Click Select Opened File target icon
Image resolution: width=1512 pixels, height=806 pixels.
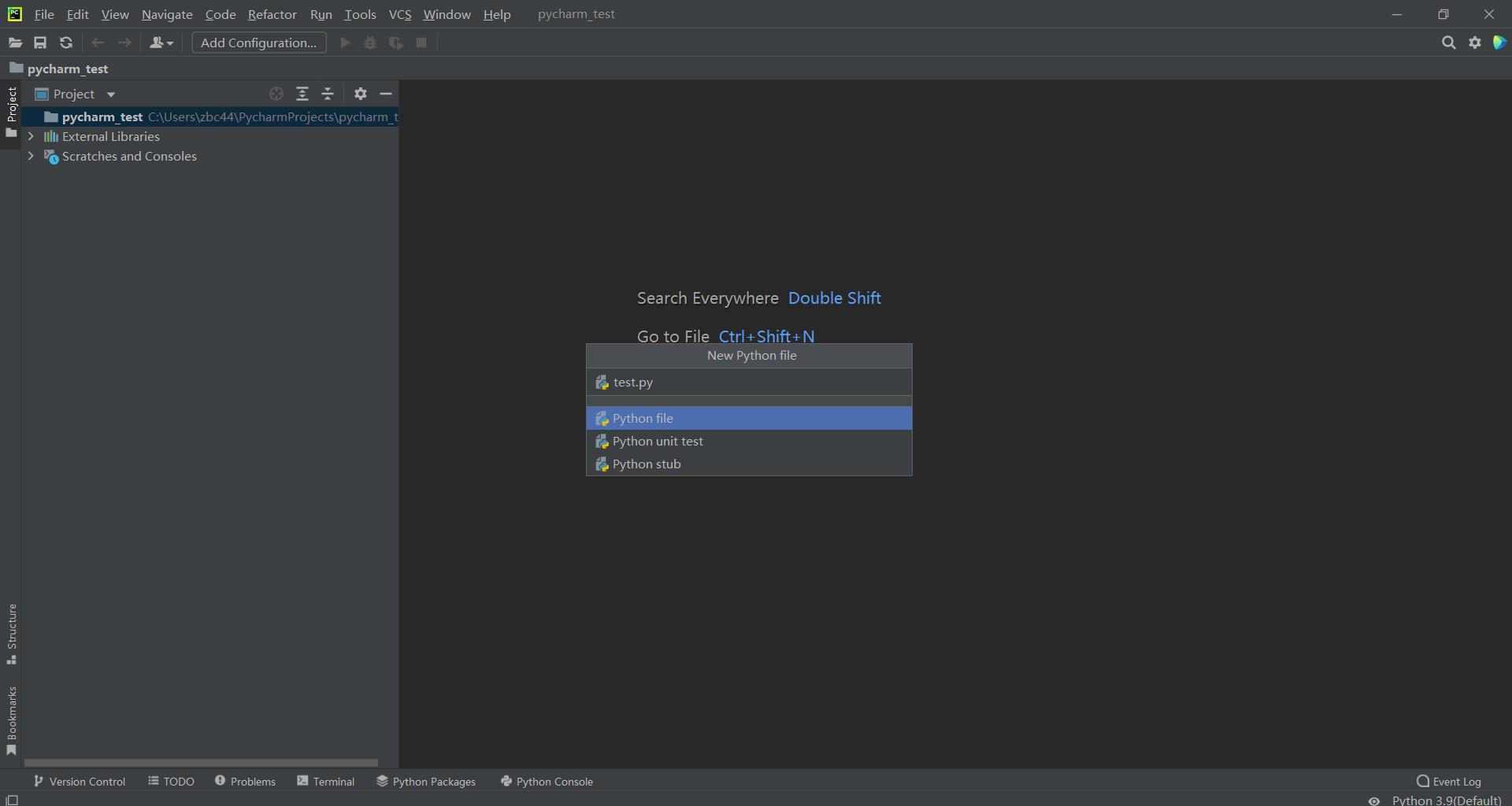click(276, 94)
